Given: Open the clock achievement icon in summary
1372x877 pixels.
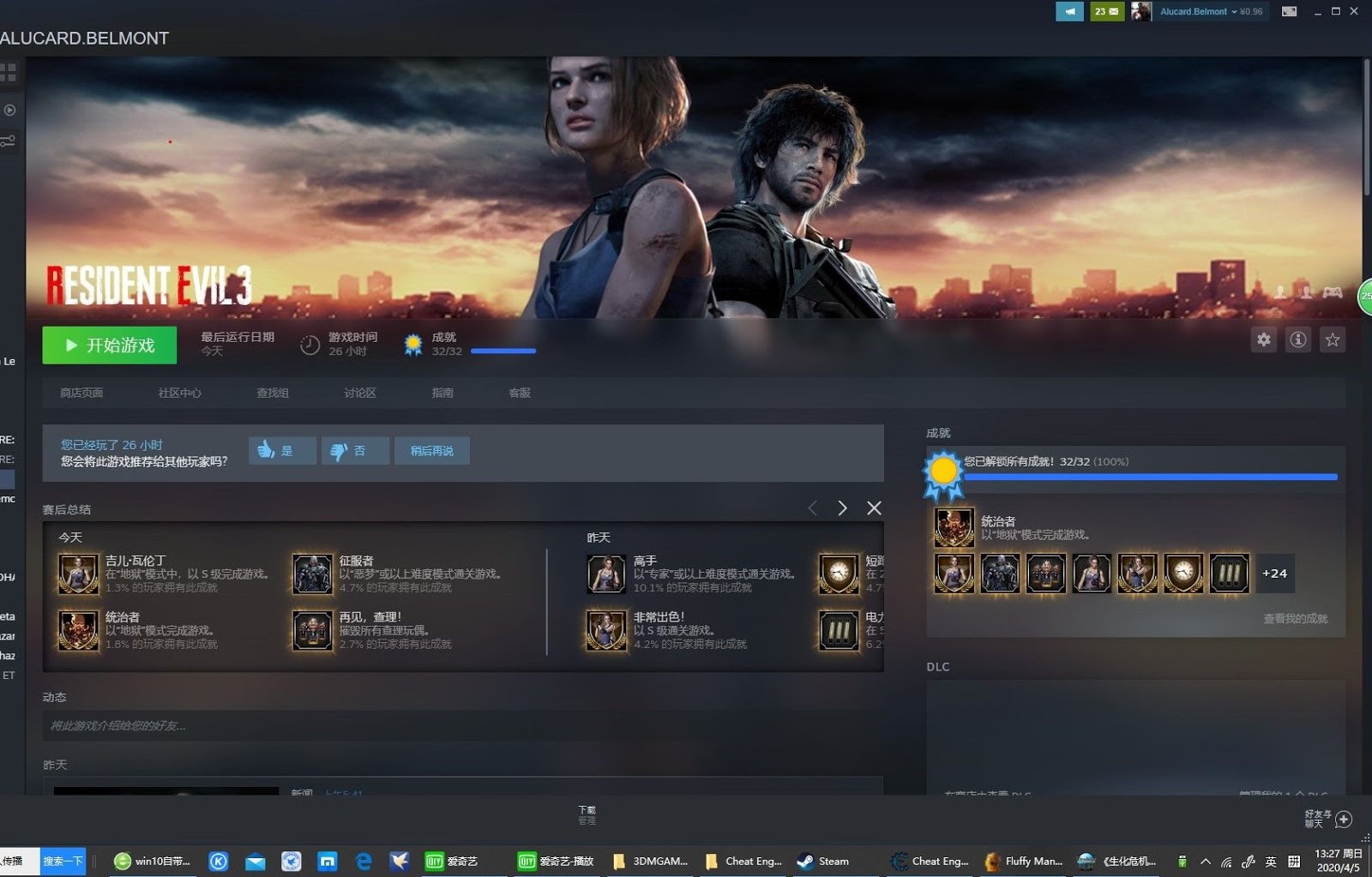Looking at the screenshot, I should tap(839, 574).
